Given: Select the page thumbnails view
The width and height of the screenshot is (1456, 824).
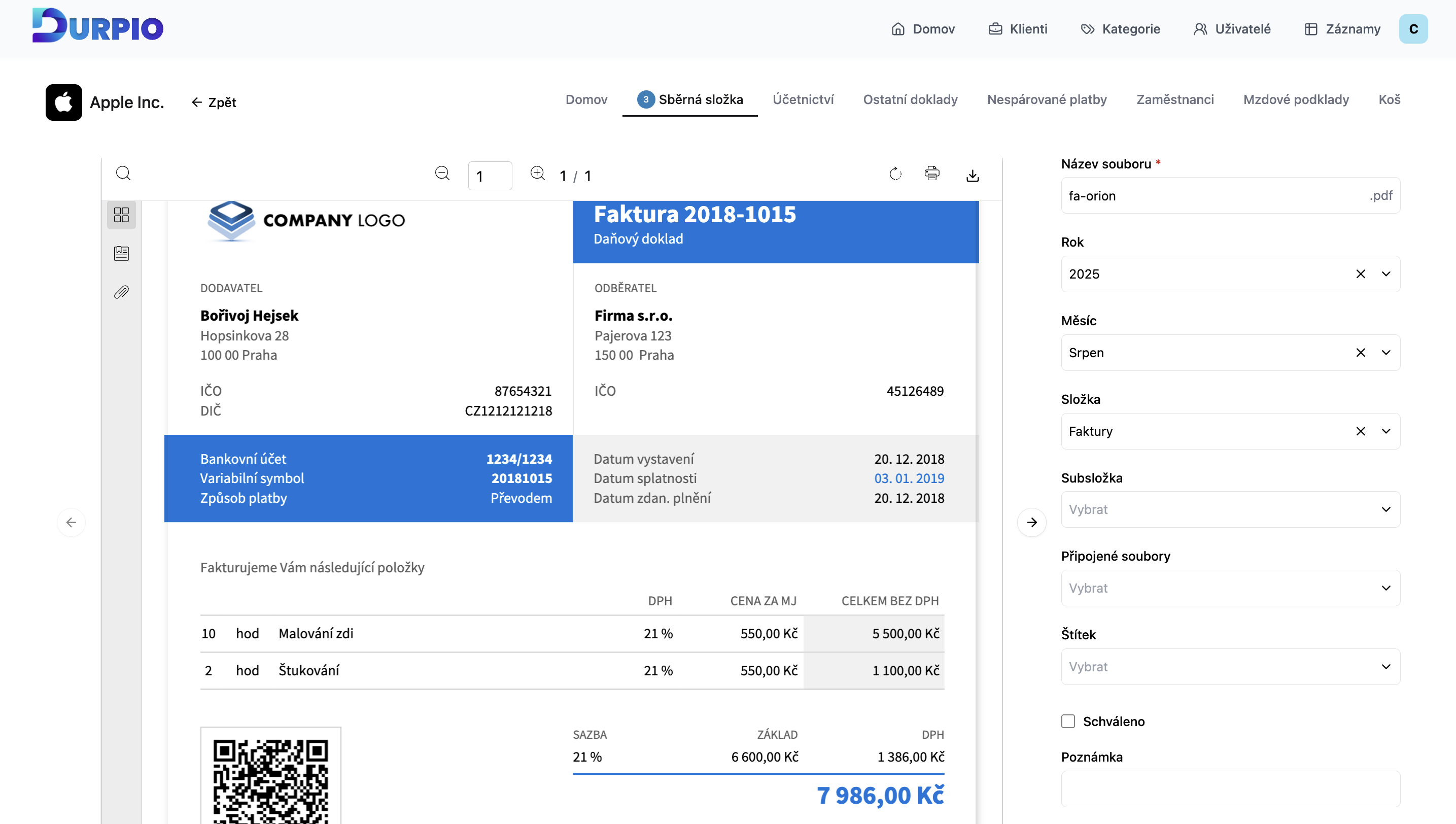Looking at the screenshot, I should coord(121,215).
